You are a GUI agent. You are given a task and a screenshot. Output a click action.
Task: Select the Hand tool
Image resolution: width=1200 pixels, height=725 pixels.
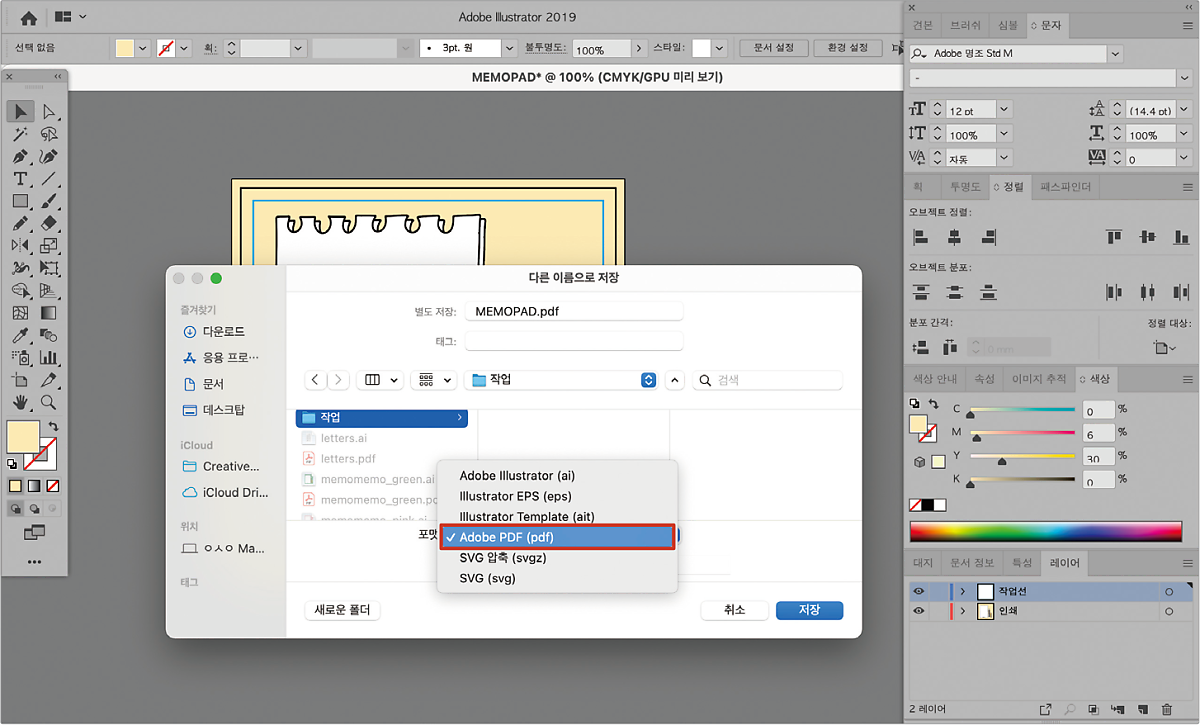click(x=20, y=402)
